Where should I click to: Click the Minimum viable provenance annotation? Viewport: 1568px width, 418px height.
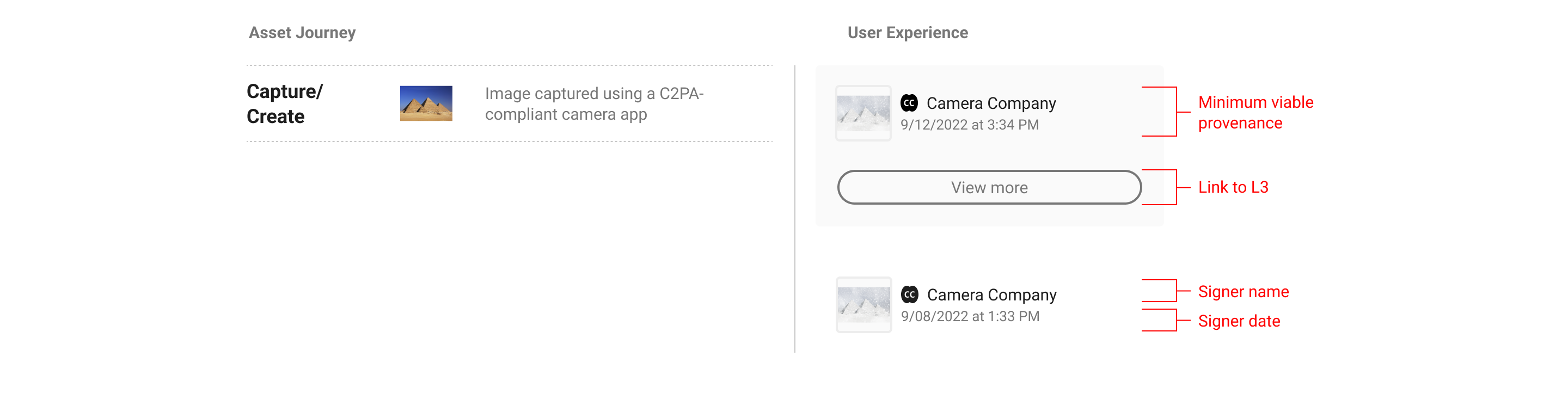coord(1255,113)
